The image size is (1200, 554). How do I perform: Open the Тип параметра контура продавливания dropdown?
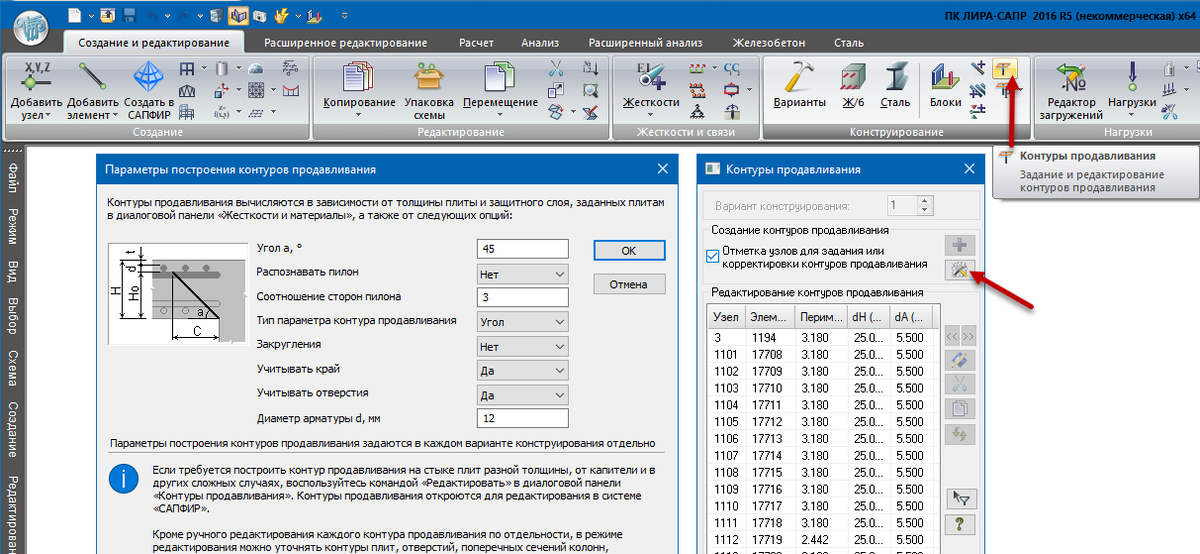(x=523, y=321)
